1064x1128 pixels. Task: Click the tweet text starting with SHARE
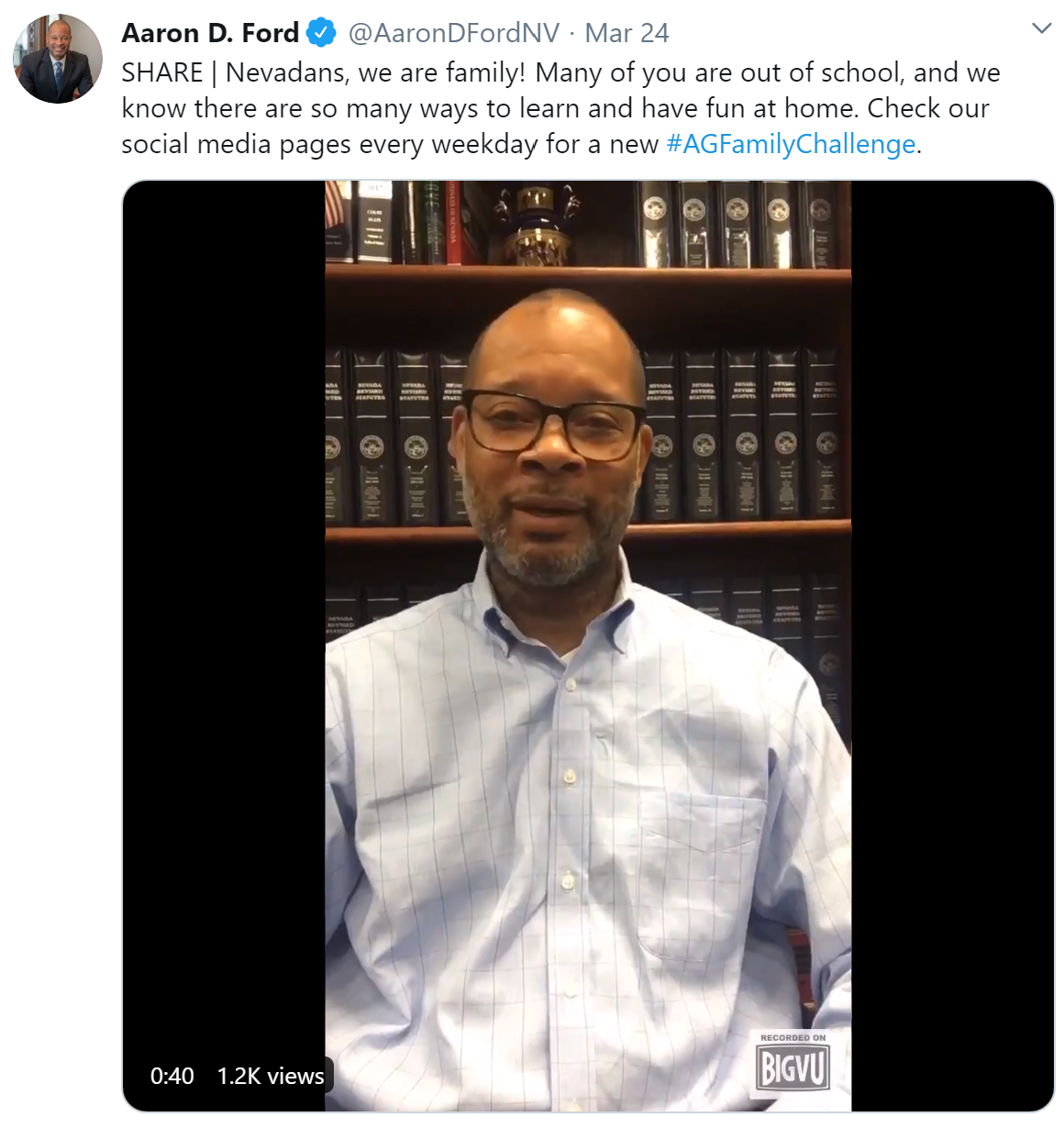(x=560, y=108)
